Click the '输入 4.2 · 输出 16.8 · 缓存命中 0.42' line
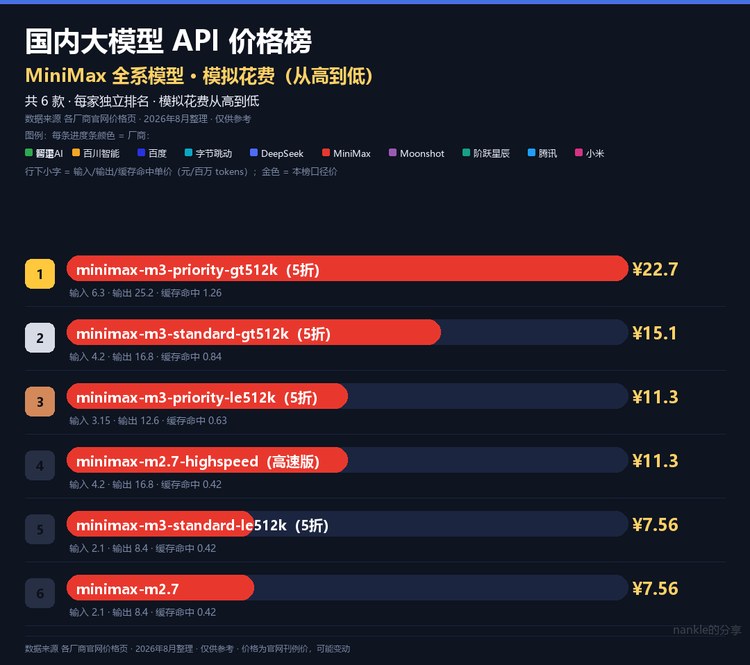The height and width of the screenshot is (665, 750). coord(145,485)
